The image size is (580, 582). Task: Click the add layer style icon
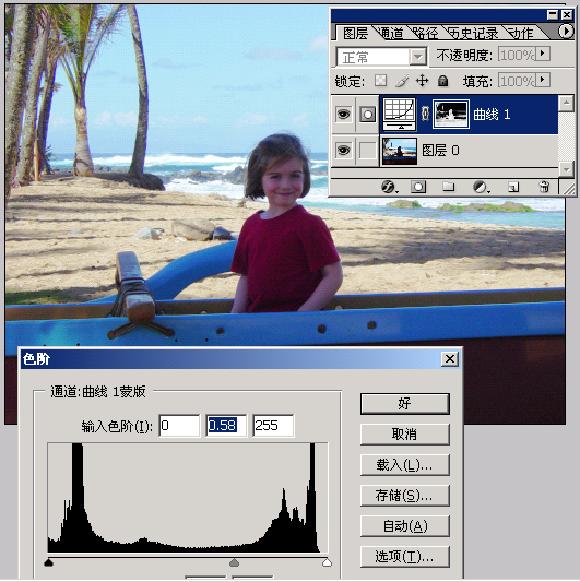click(389, 187)
